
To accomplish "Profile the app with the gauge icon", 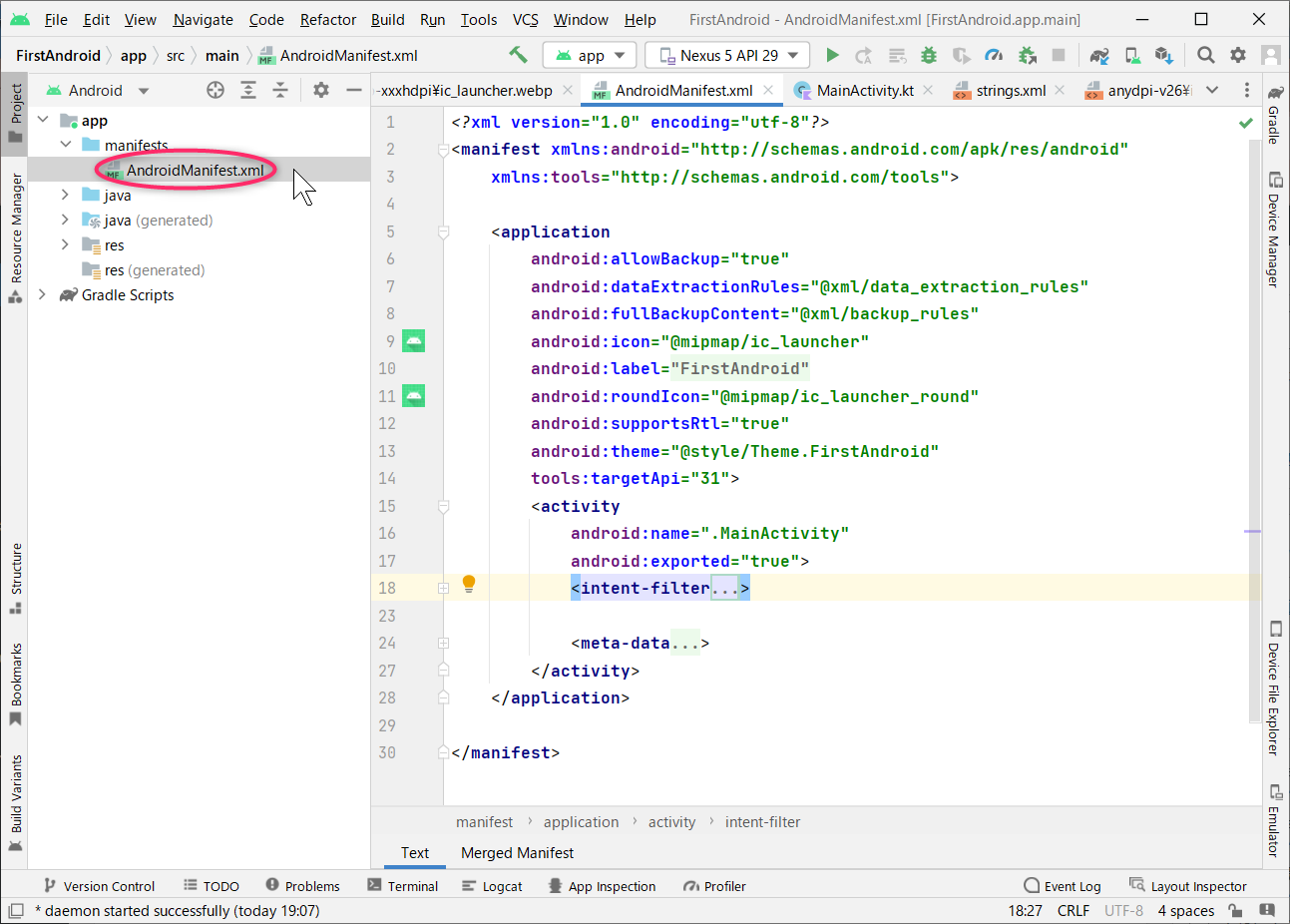I will 994,55.
